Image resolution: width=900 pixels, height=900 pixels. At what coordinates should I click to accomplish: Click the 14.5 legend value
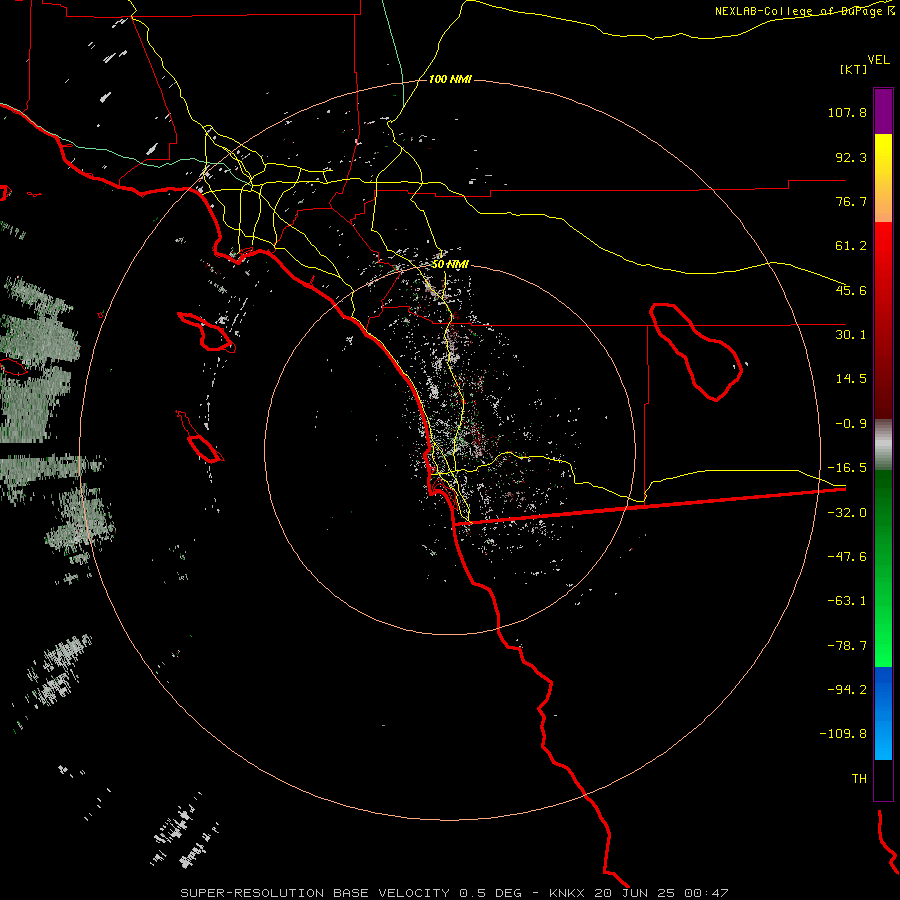click(x=851, y=379)
